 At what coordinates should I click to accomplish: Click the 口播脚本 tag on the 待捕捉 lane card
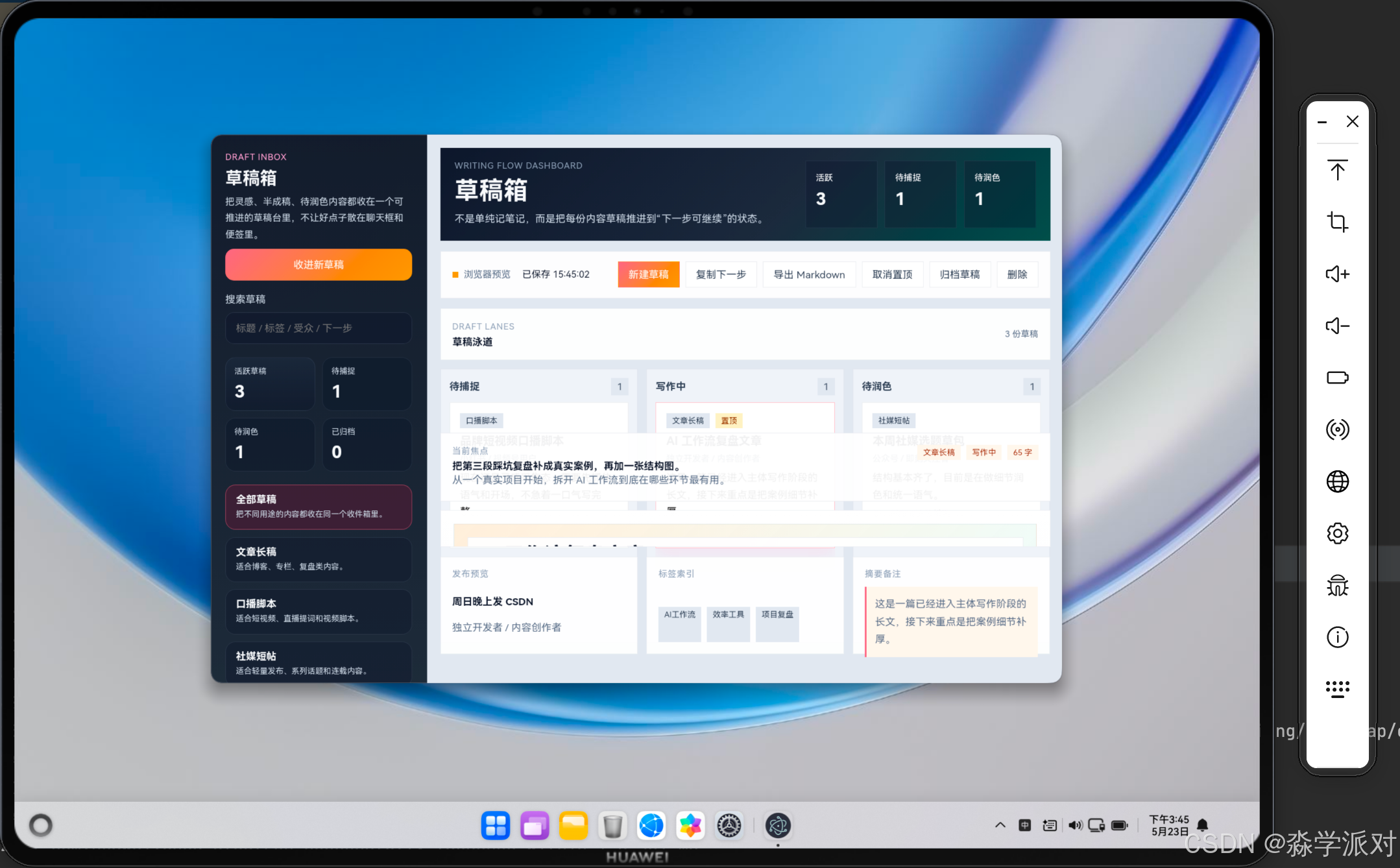pyautogui.click(x=481, y=420)
